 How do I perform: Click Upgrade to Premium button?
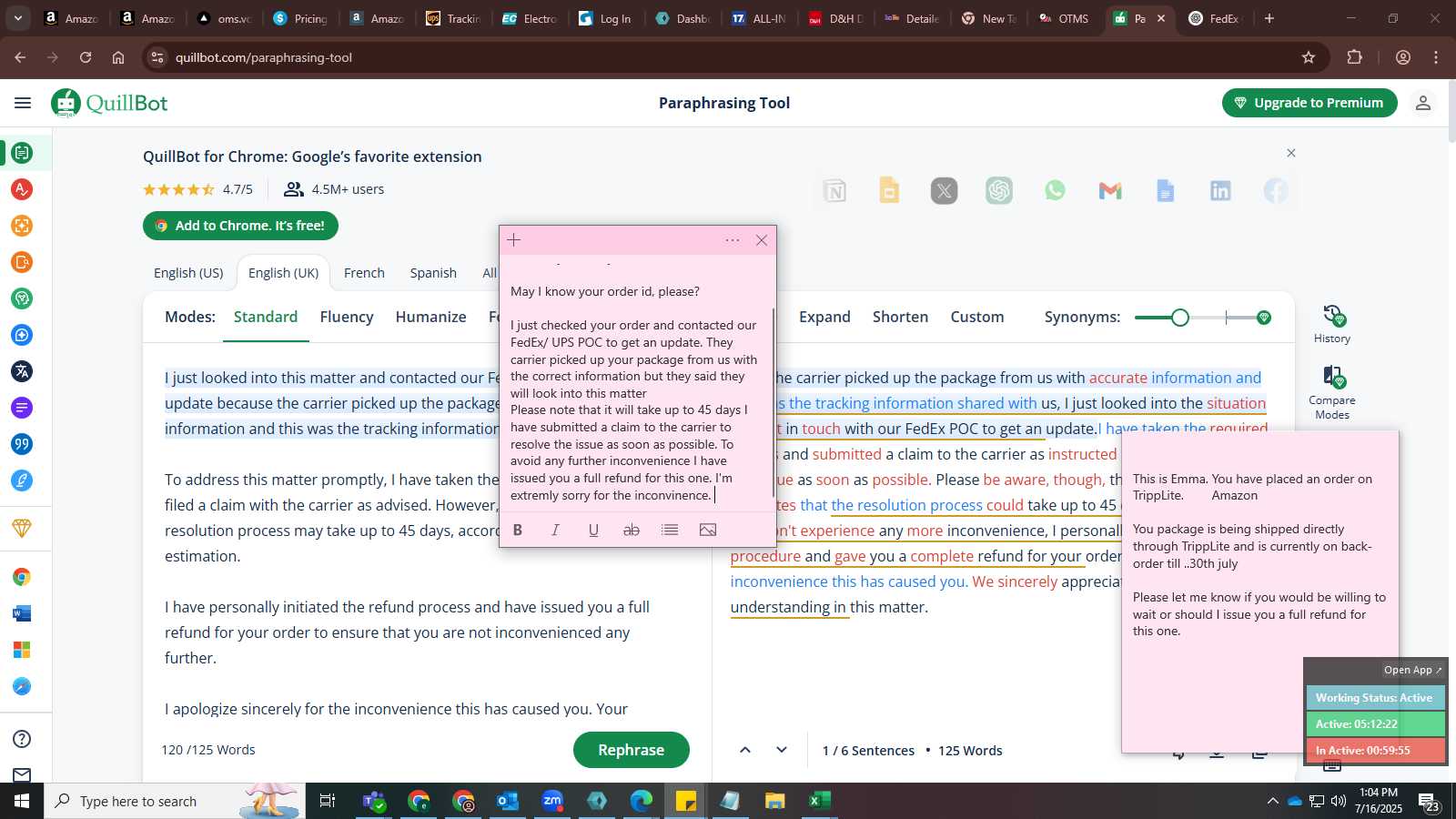1309,103
